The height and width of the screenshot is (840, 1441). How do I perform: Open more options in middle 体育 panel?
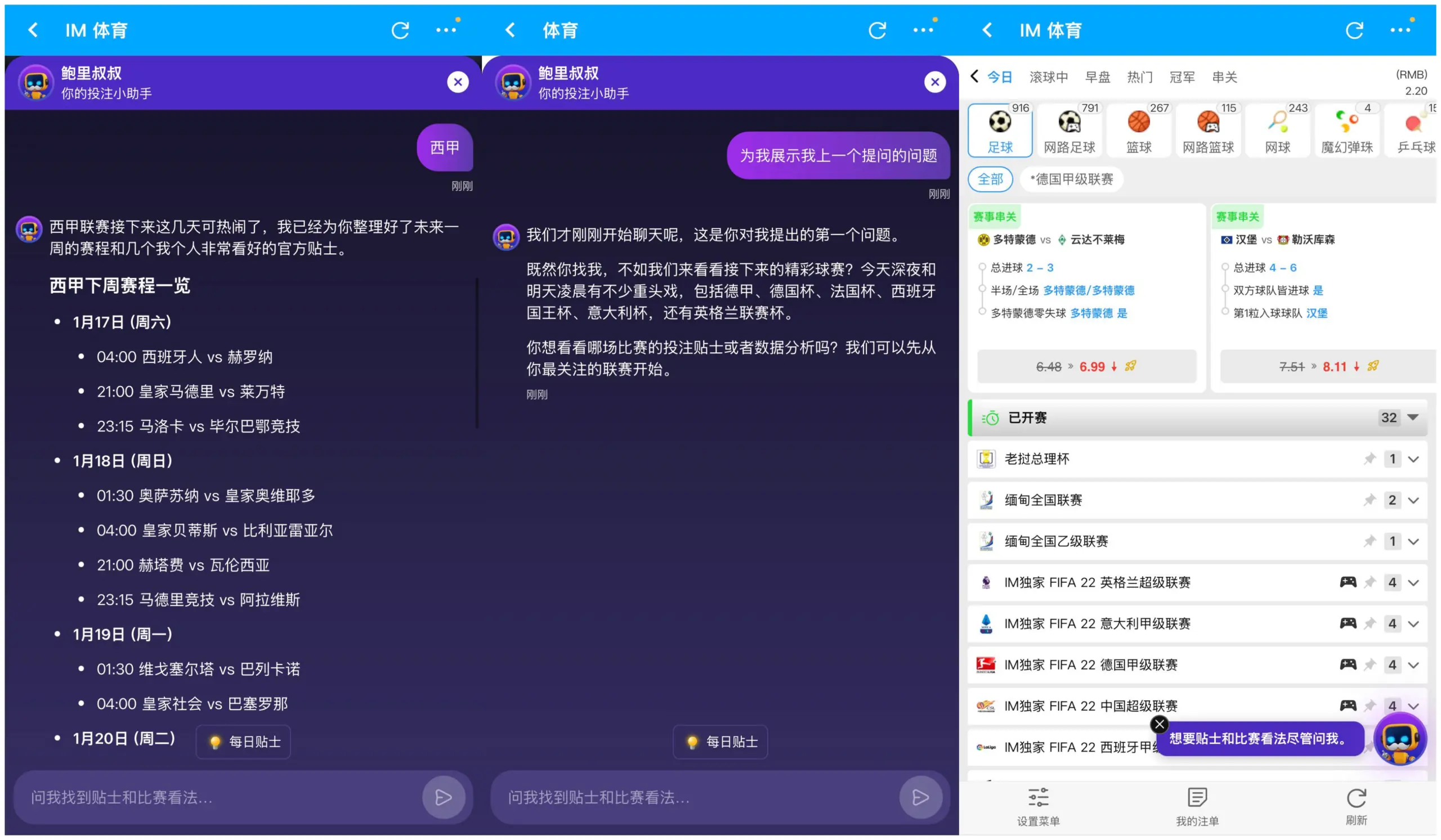pyautogui.click(x=924, y=30)
